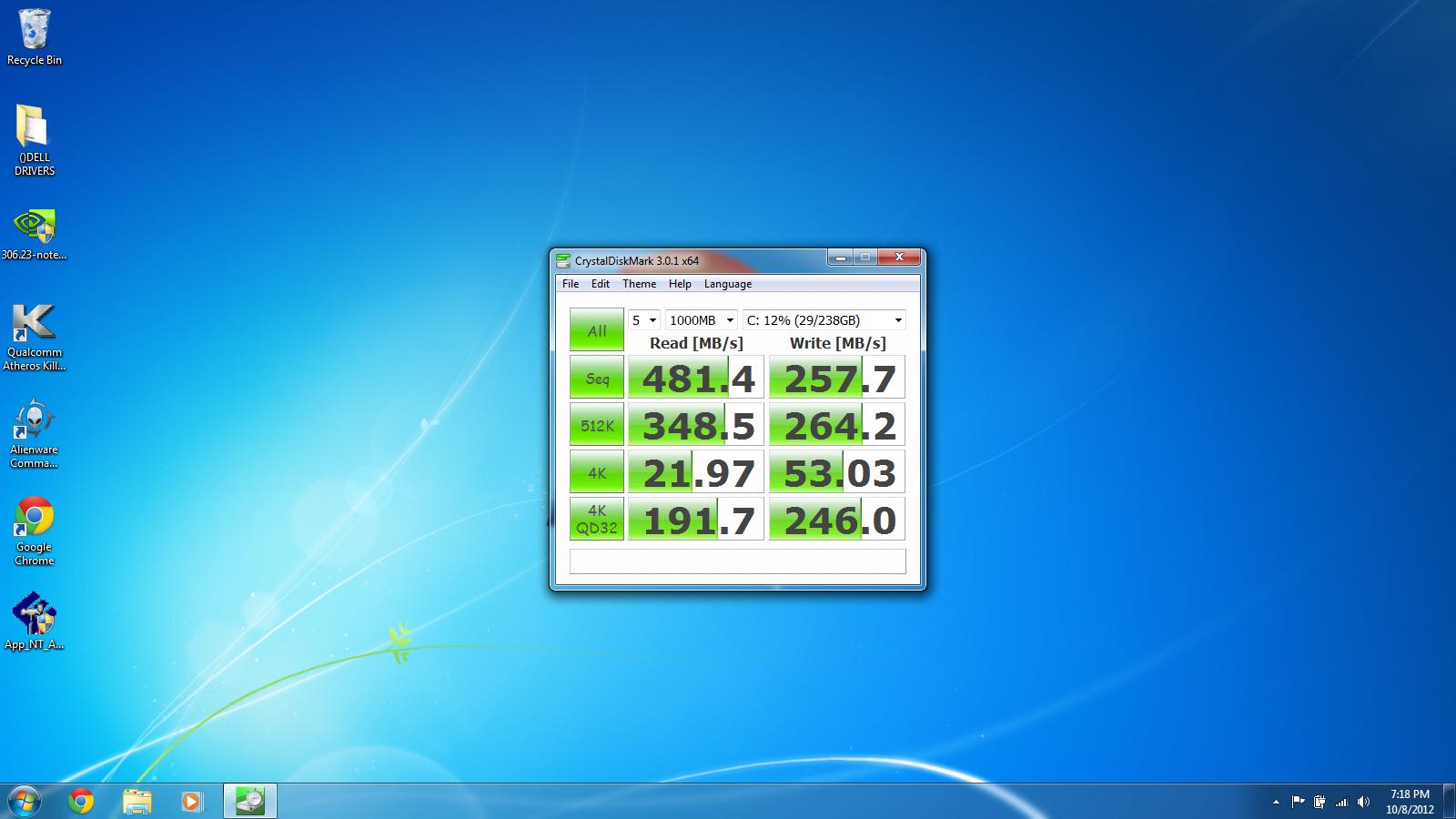Click the CrystalDiskMark taskbar button

tap(249, 801)
